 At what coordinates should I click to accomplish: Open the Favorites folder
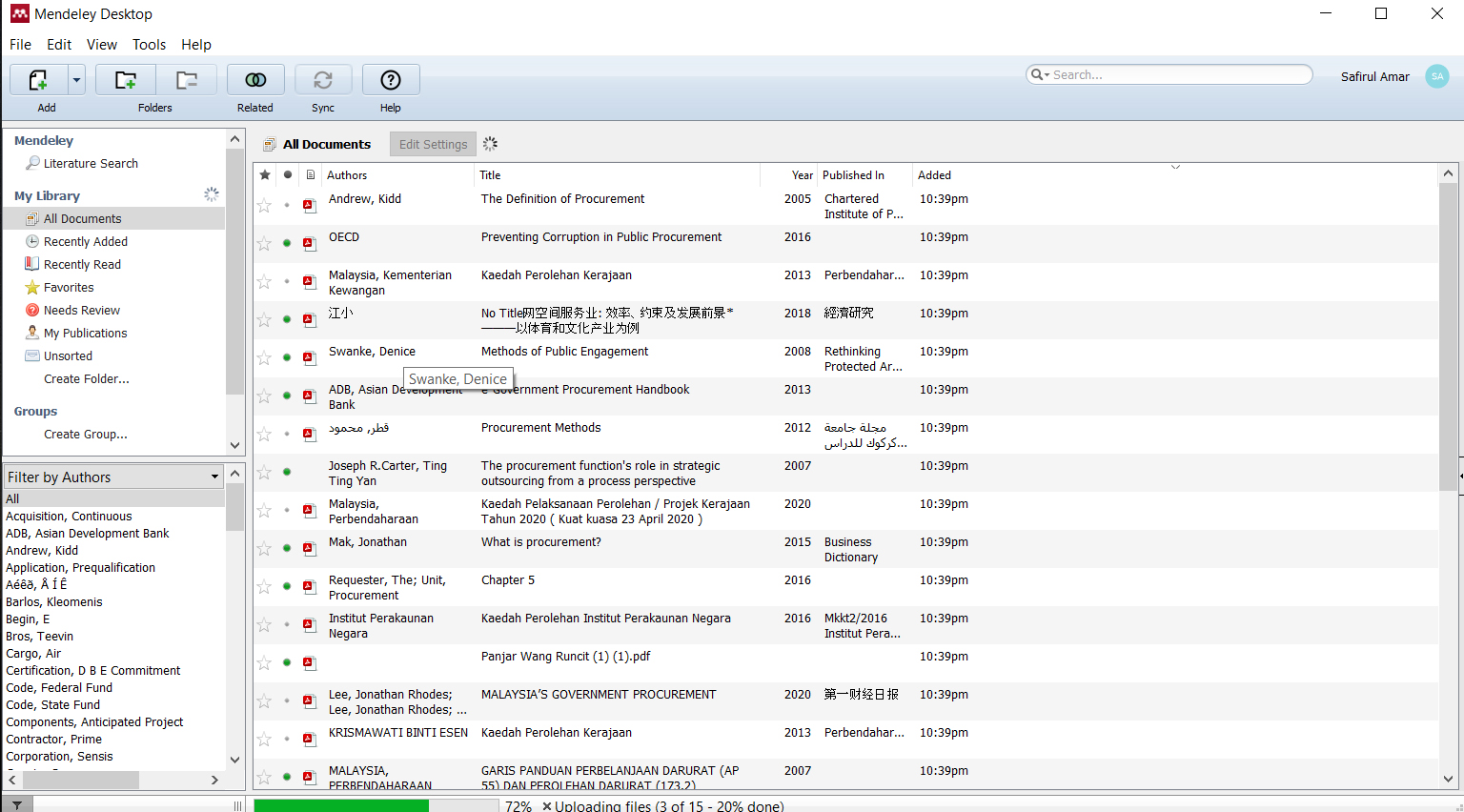click(69, 288)
